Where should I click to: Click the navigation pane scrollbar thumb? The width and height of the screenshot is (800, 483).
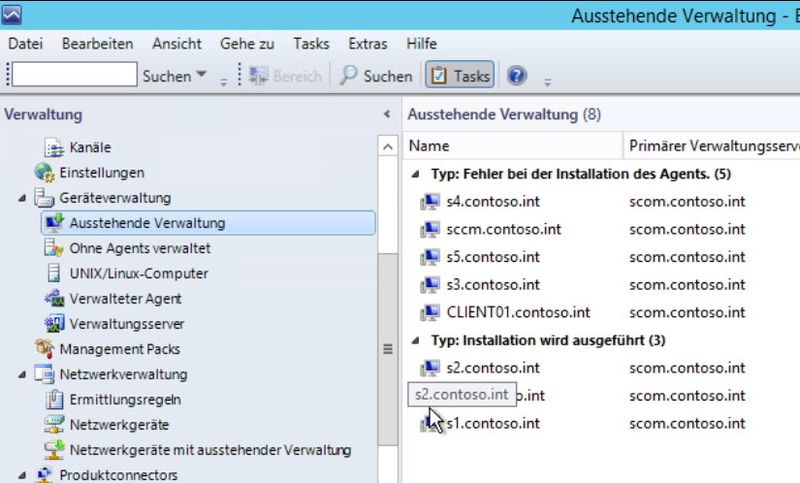tap(388, 349)
